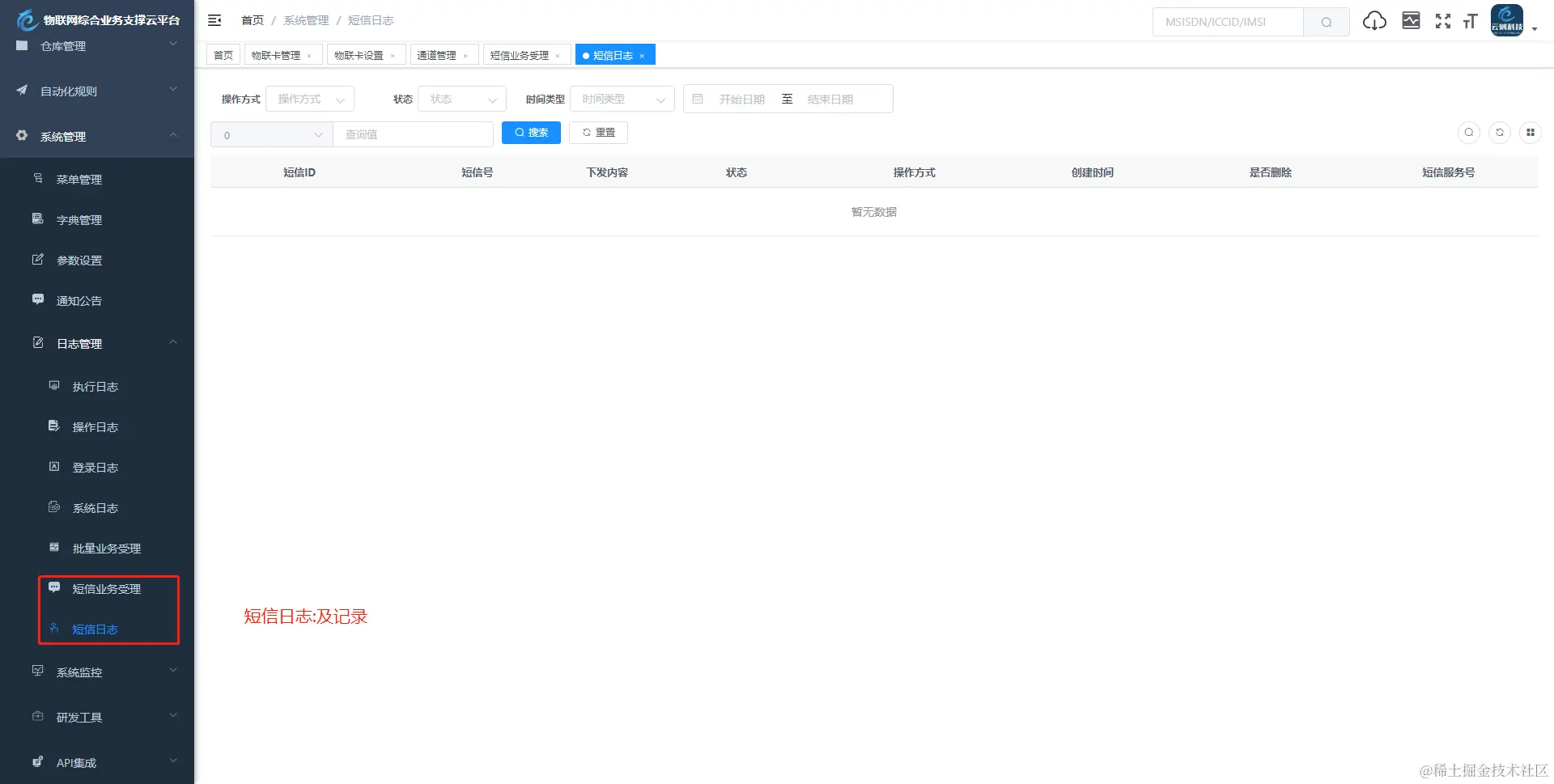
Task: Click the 字典管理 icon
Action: (x=38, y=218)
